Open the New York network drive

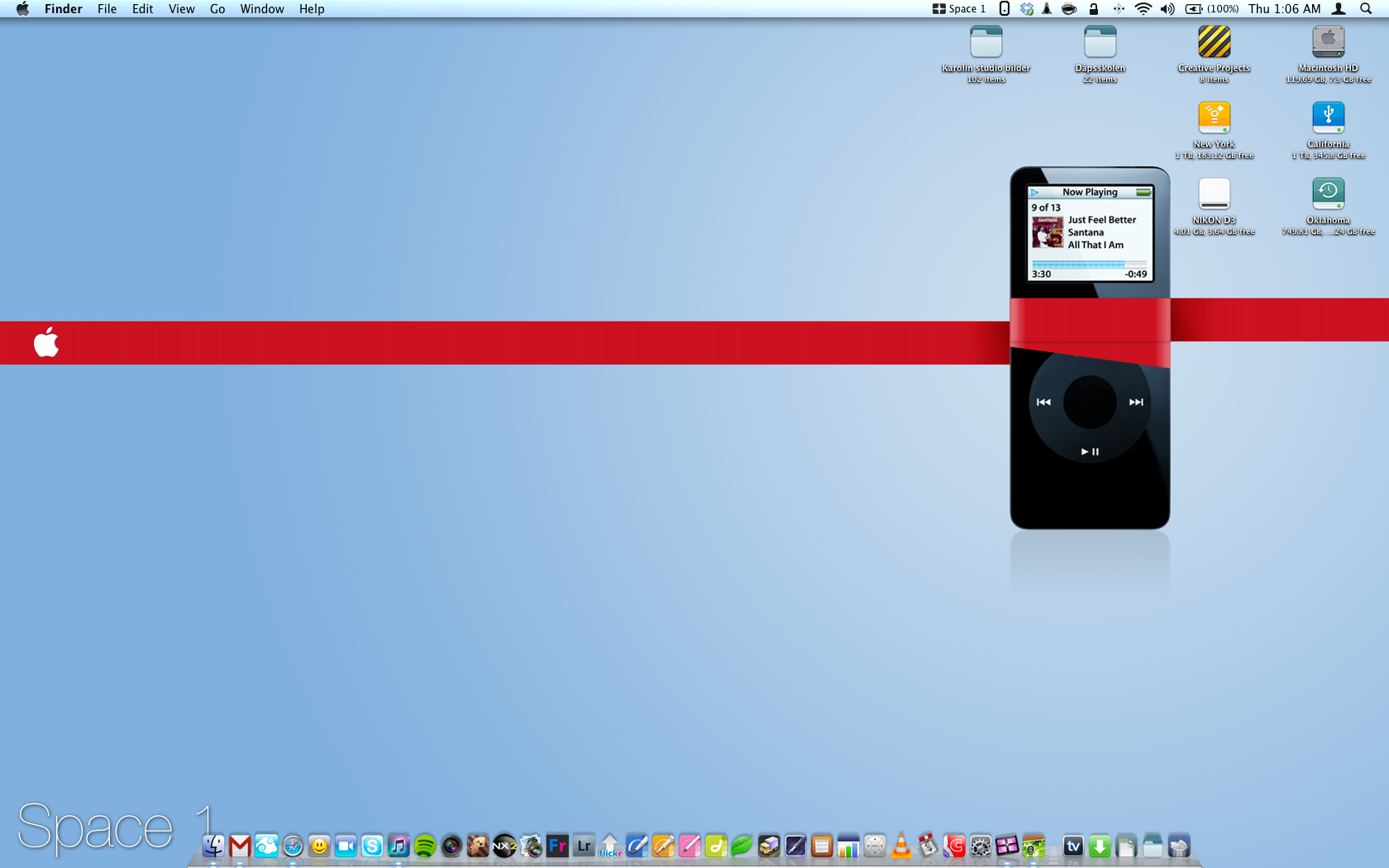point(1214,118)
